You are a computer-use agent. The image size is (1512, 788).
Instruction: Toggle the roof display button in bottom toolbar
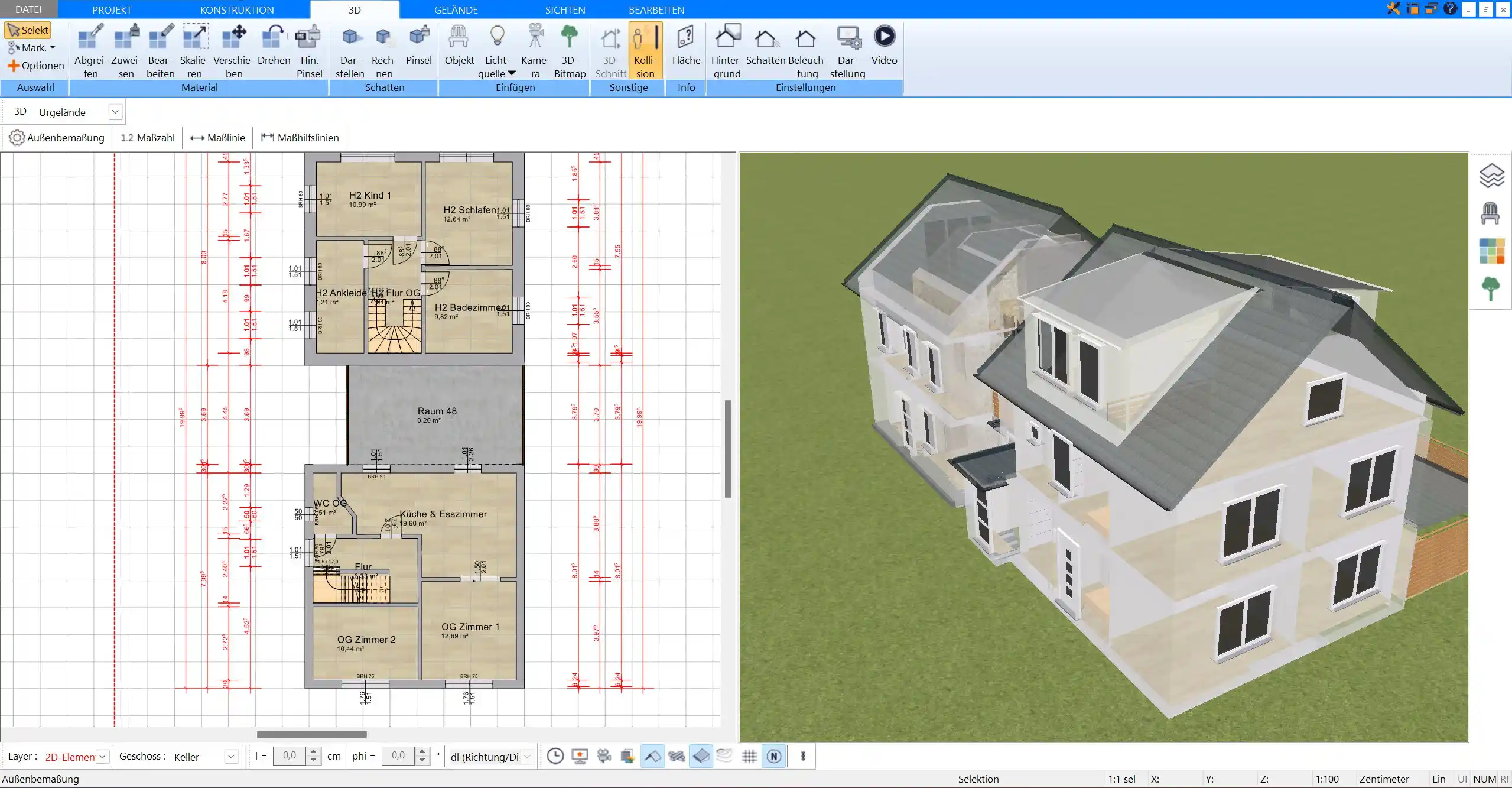point(652,756)
